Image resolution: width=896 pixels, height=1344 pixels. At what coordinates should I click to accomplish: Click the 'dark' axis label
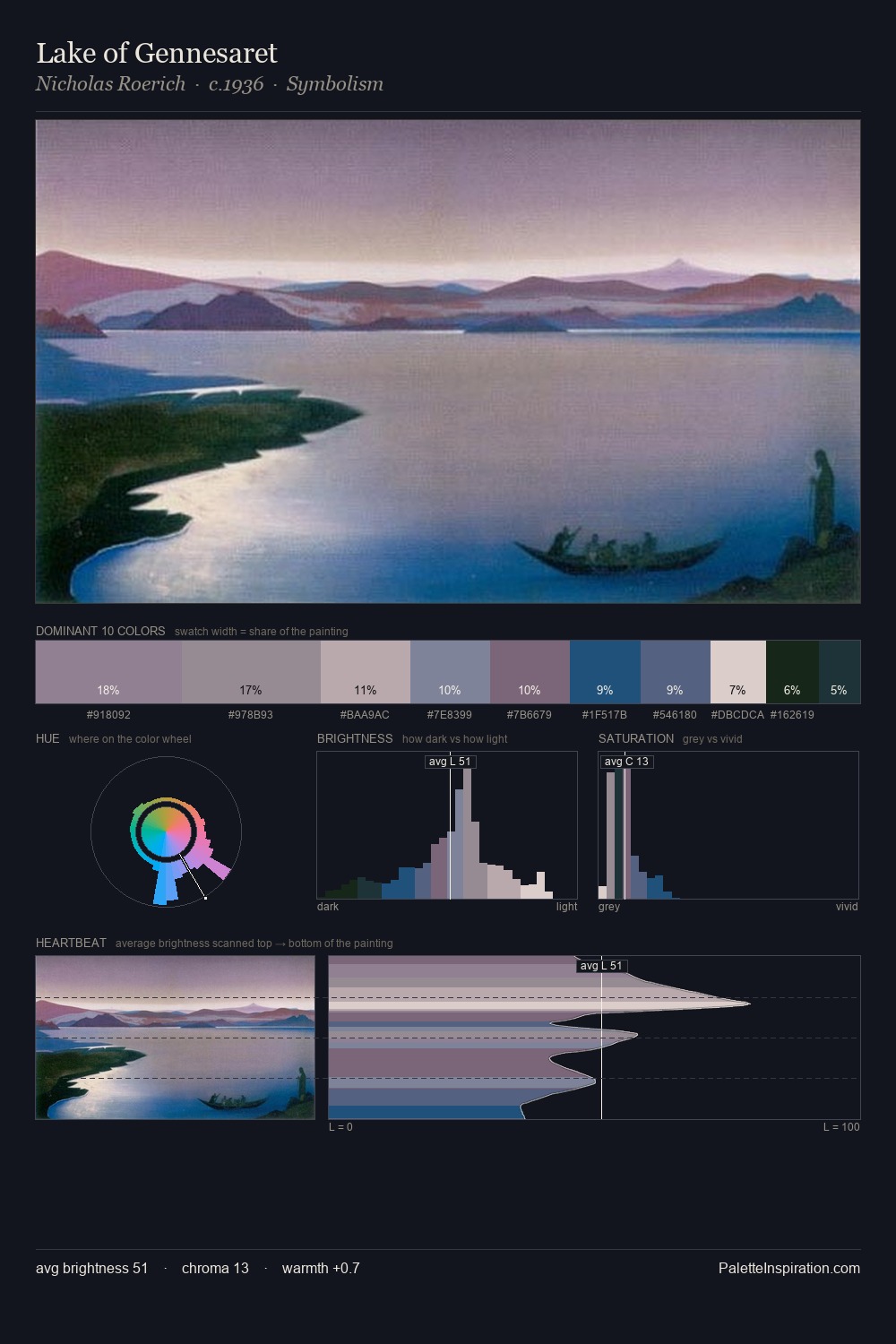point(328,907)
